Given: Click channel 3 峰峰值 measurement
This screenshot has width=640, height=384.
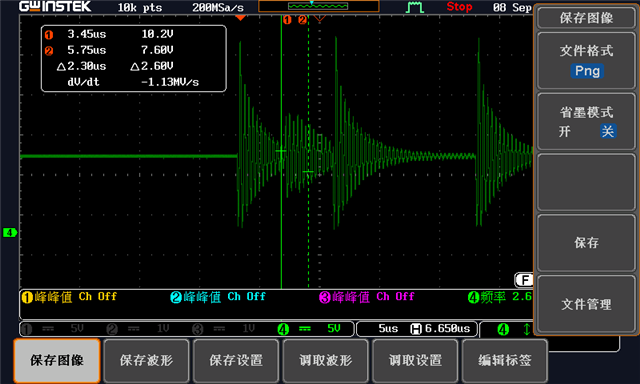Looking at the screenshot, I should (x=367, y=297).
